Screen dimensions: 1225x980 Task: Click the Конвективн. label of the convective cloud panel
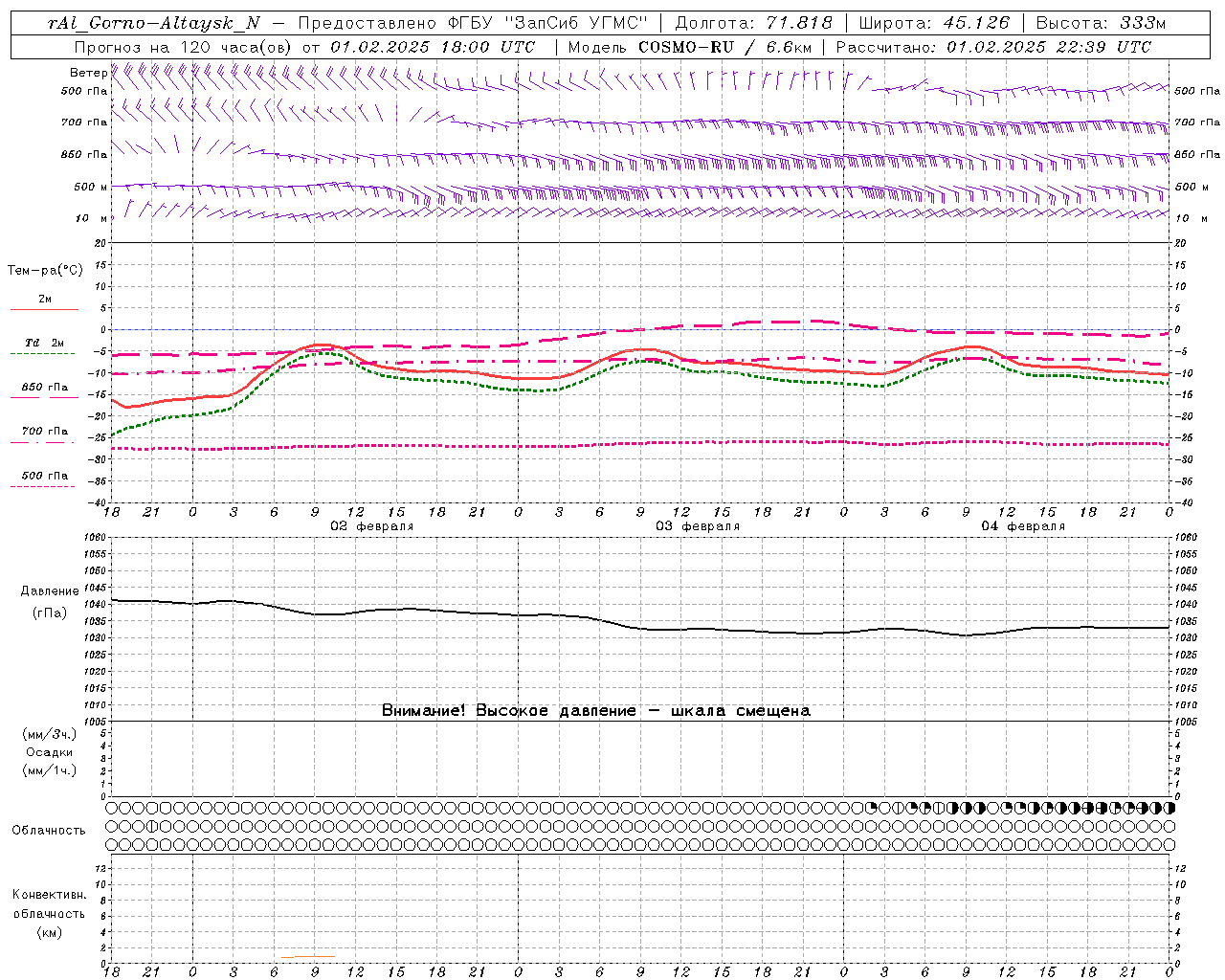[49, 895]
